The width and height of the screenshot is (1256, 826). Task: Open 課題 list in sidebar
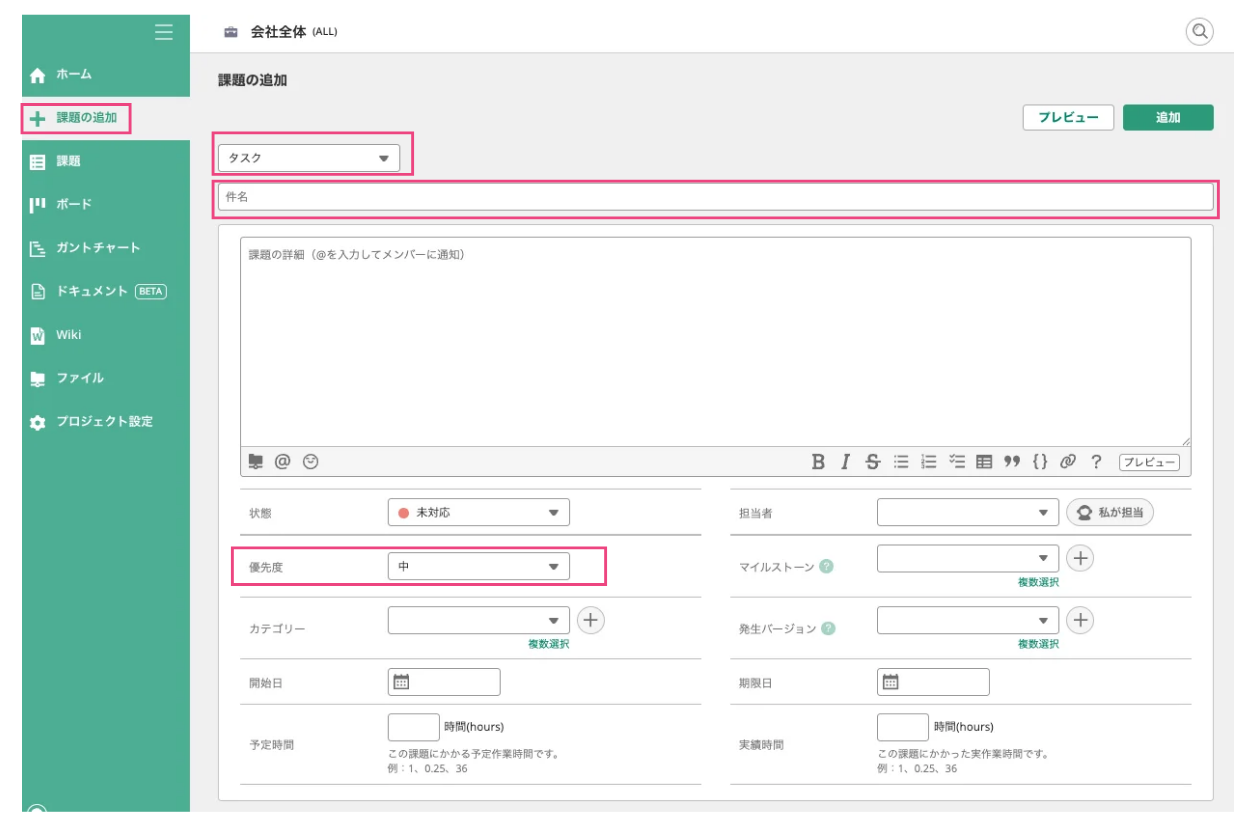pos(106,161)
